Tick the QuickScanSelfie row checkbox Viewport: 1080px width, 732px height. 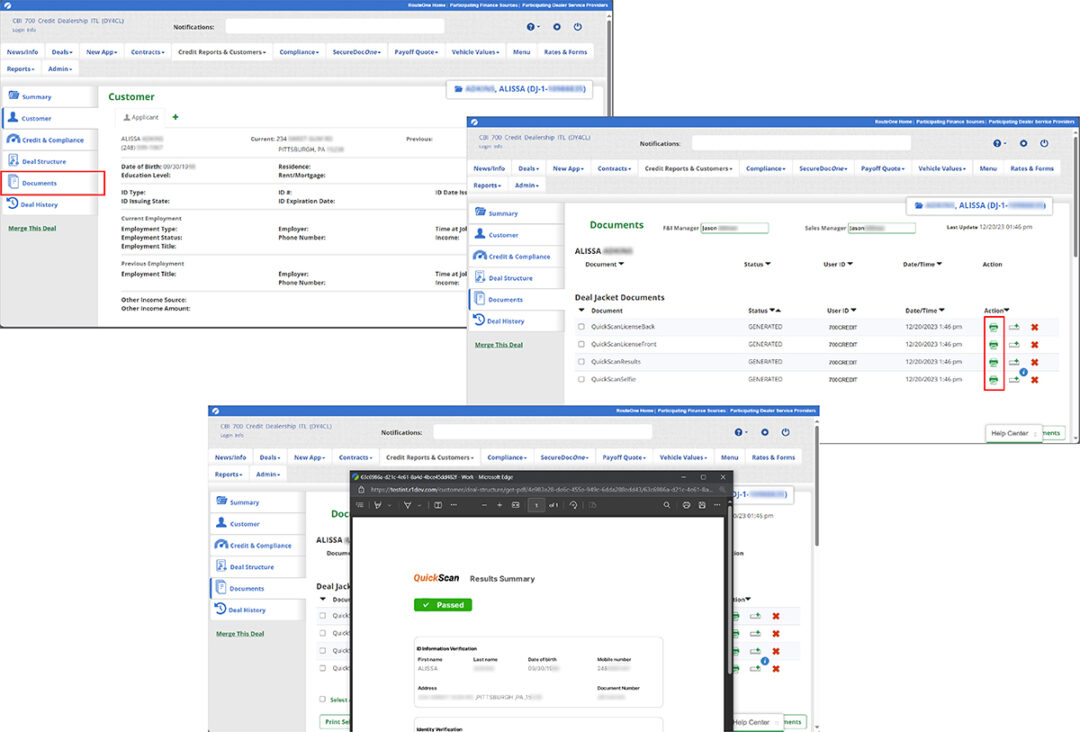pyautogui.click(x=582, y=380)
